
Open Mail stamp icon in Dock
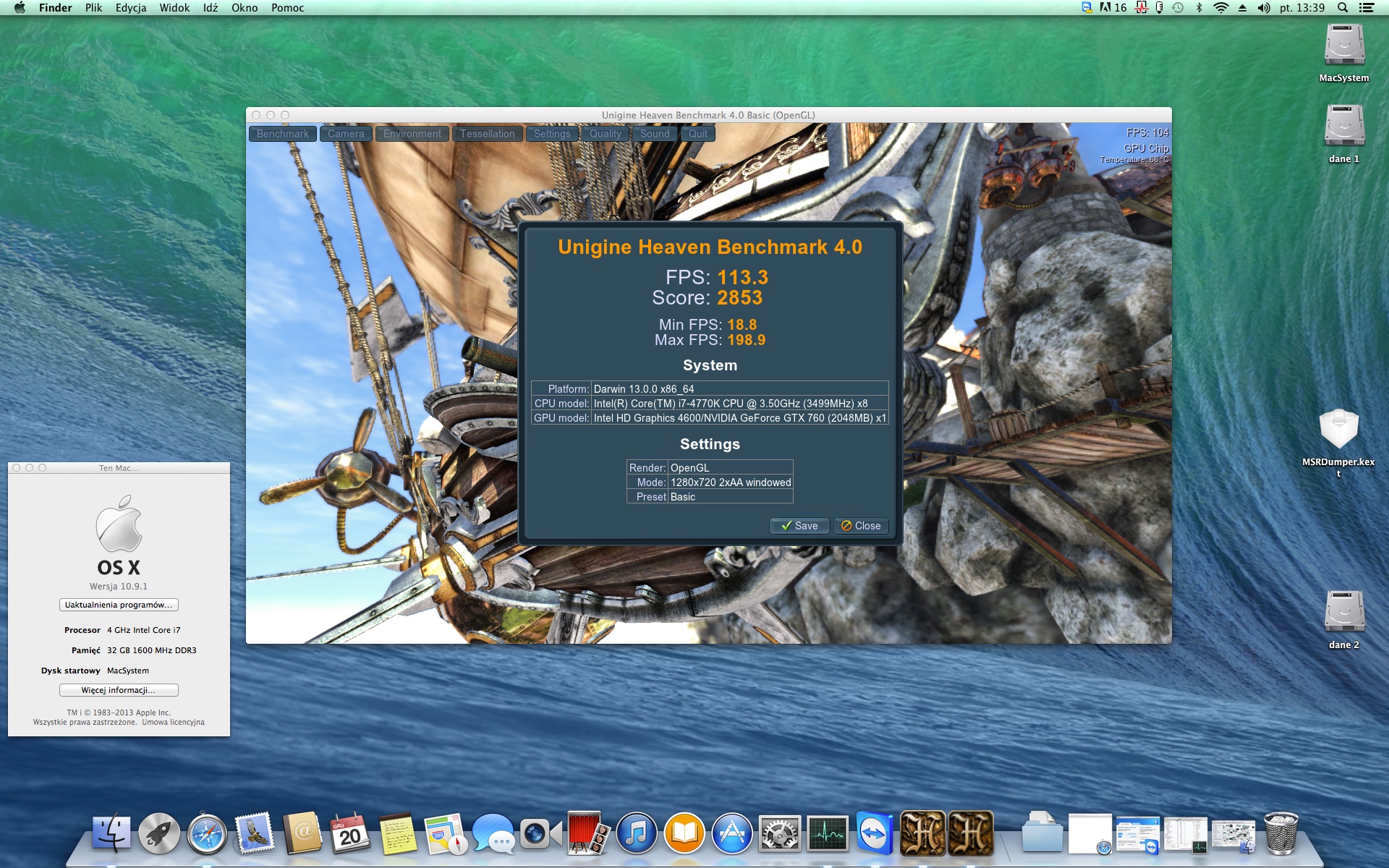click(255, 833)
